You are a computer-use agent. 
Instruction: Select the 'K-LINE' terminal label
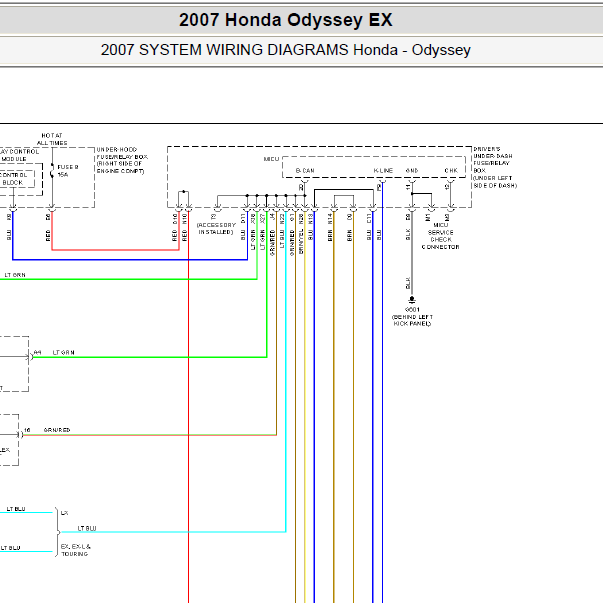383,170
